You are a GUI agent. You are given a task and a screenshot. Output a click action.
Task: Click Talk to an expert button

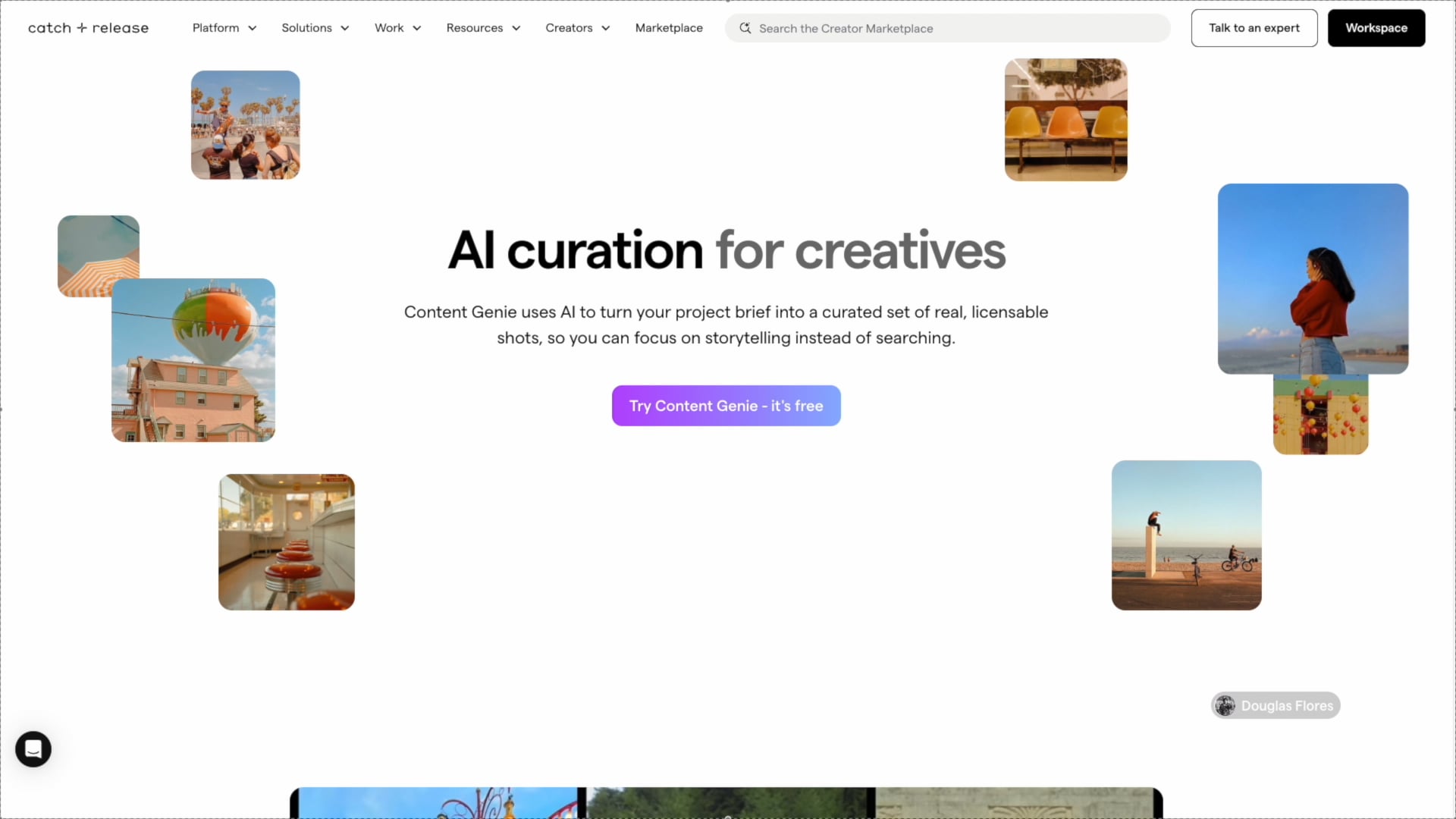point(1254,28)
